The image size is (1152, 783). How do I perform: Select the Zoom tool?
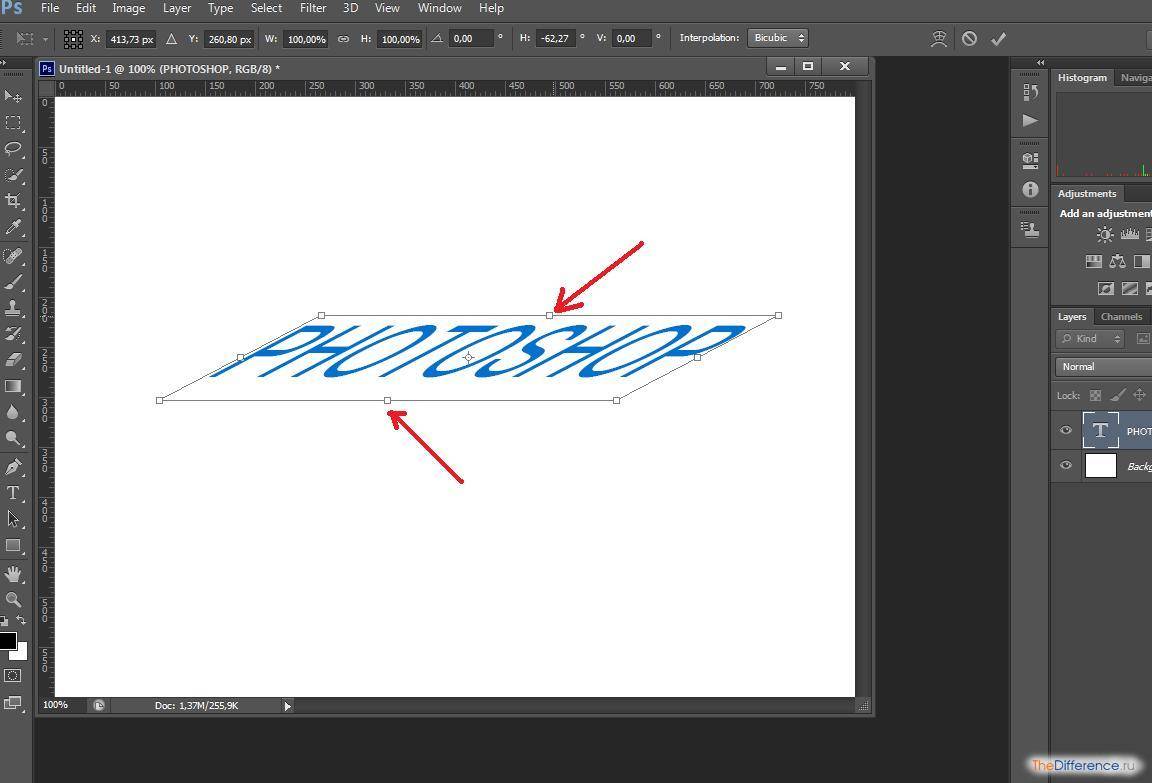pos(13,600)
